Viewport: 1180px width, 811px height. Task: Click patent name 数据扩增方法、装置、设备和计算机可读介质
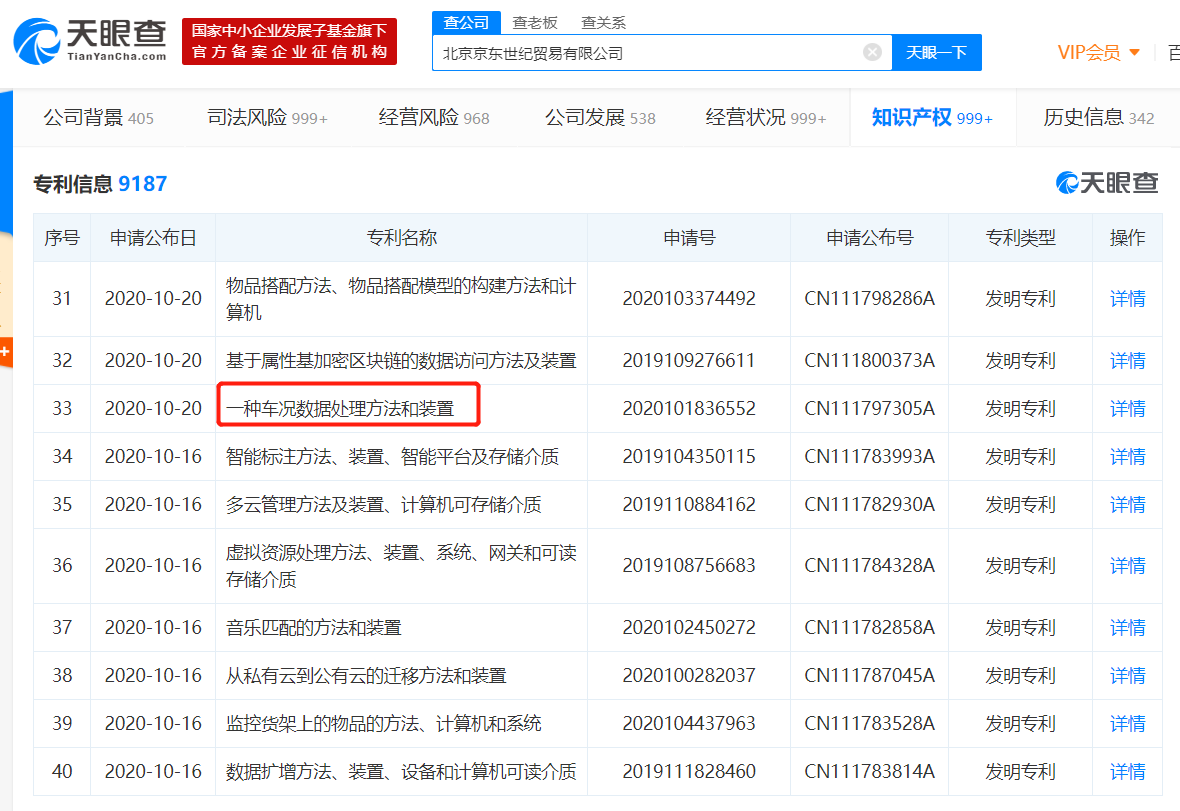(x=401, y=771)
